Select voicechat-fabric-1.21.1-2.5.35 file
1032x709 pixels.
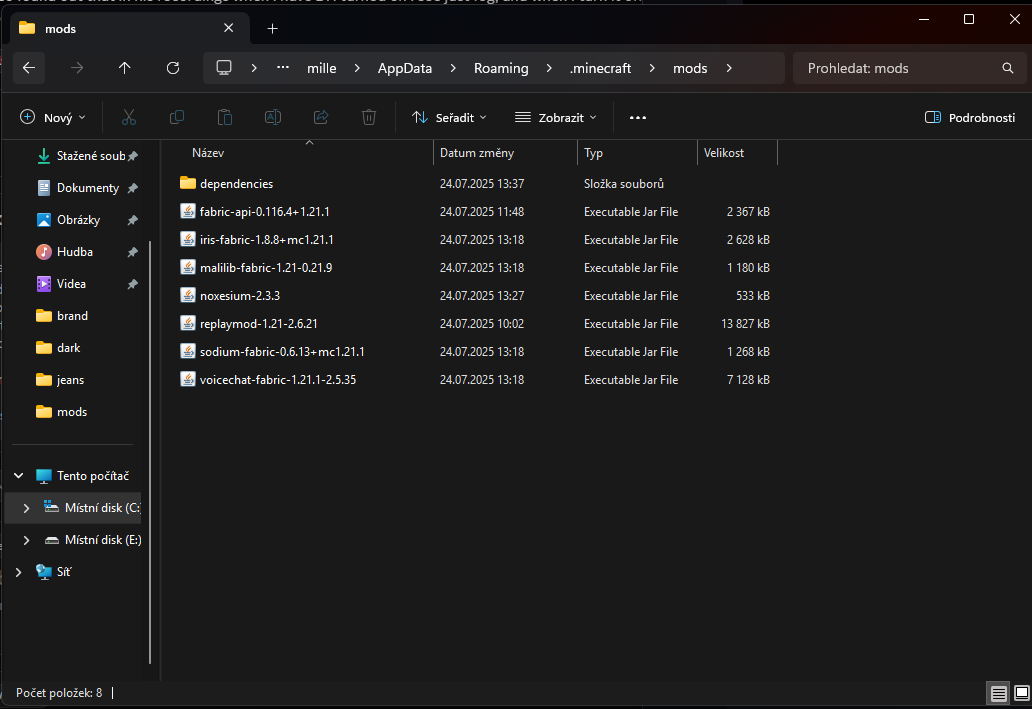[x=278, y=380]
